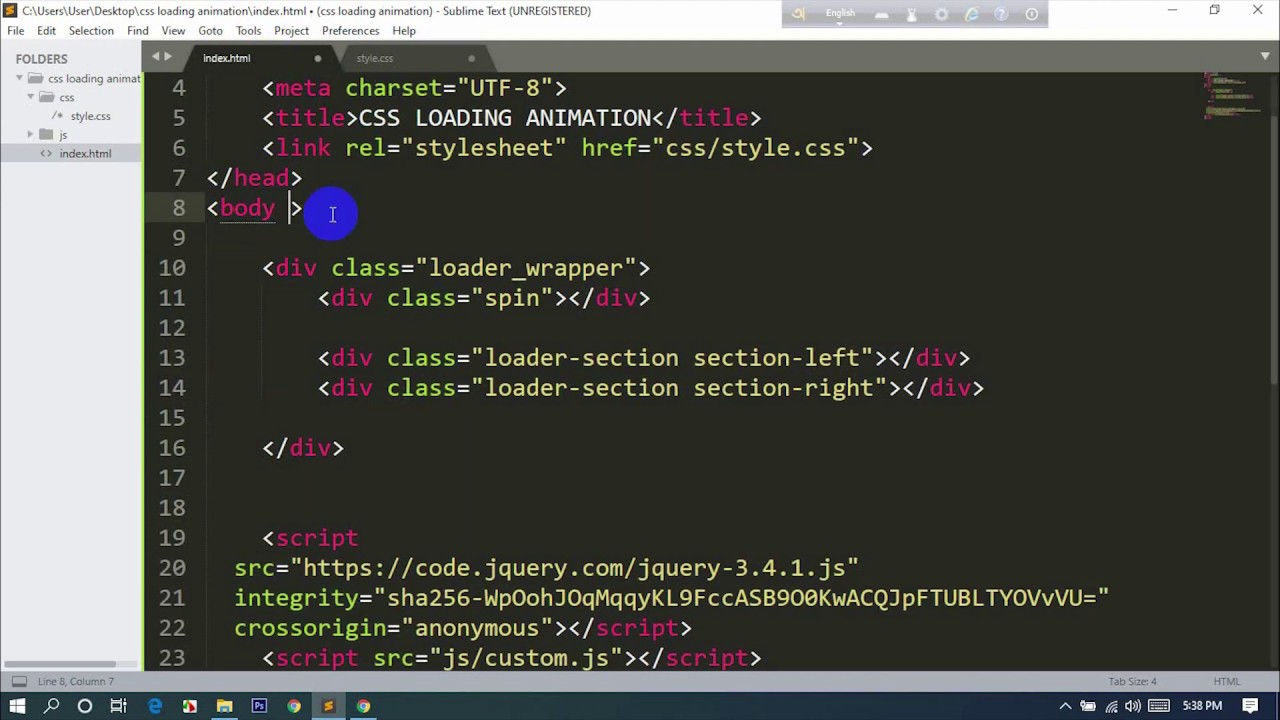
Task: Click CSS LOADING ANIMATION title text
Action: (505, 118)
